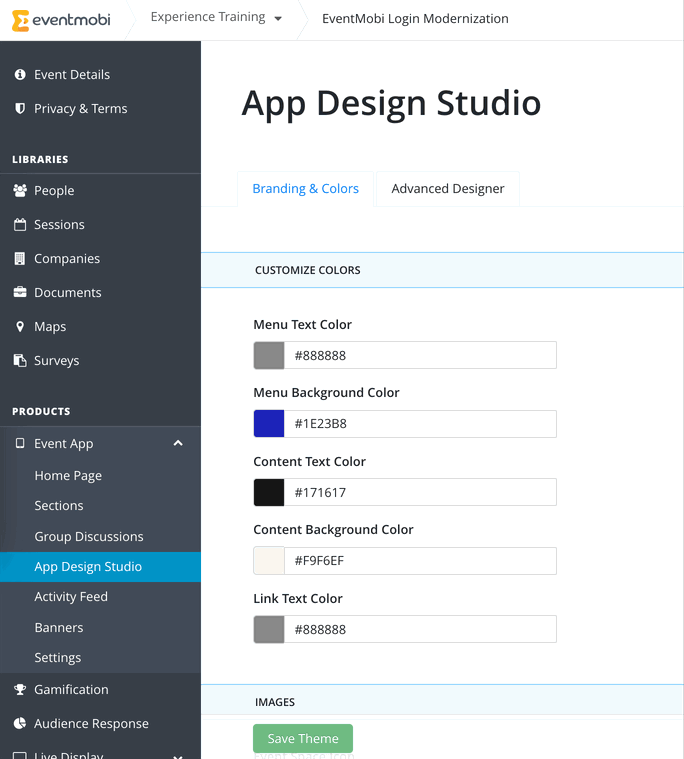Open Activity Feed in the sidebar

click(71, 597)
